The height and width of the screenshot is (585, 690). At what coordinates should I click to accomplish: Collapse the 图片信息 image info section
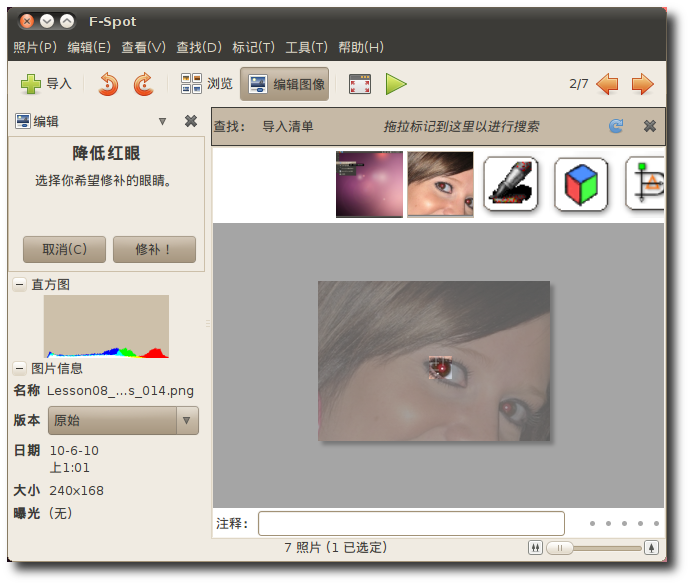point(19,368)
